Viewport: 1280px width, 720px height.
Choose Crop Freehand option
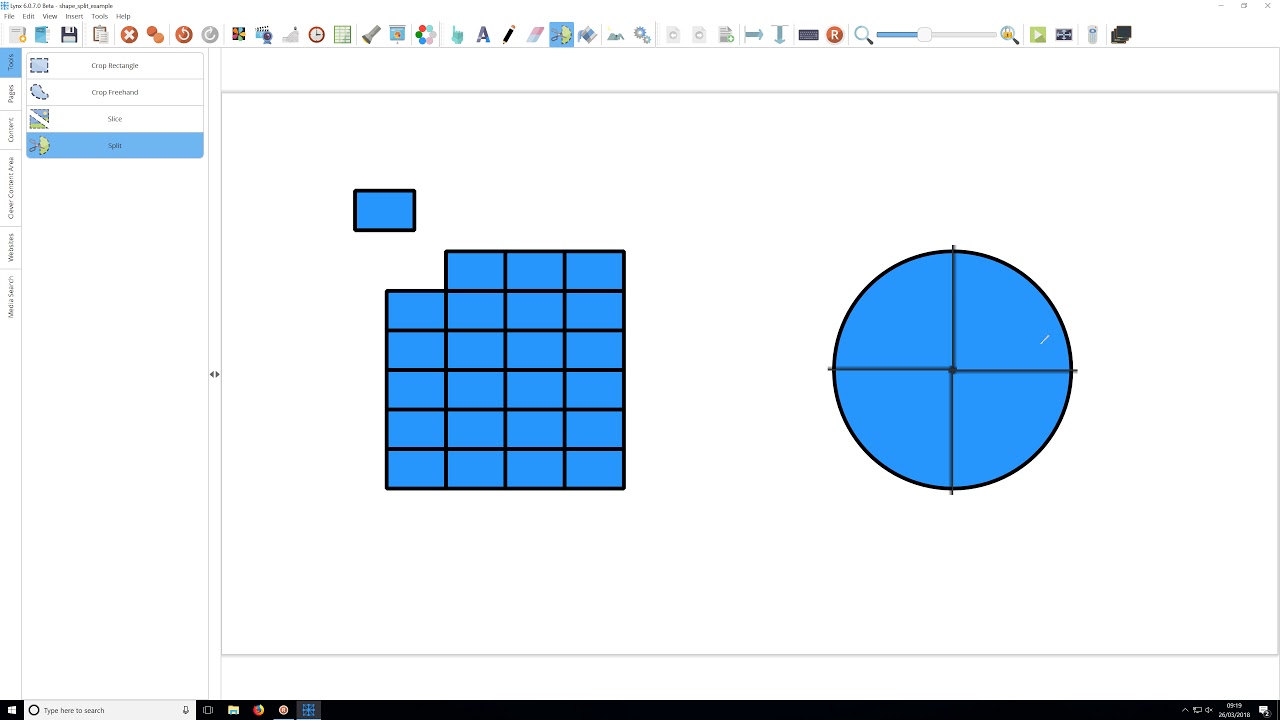(x=115, y=92)
